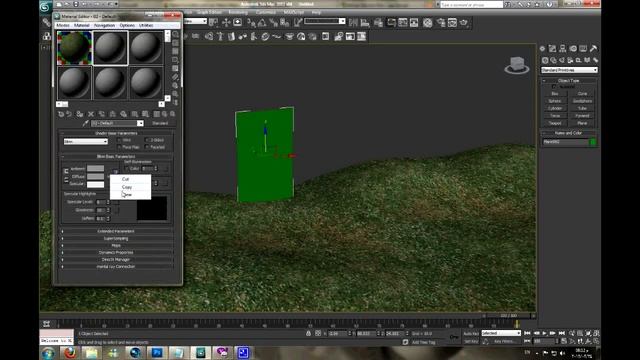Choose Copy from the context menu
640x360 pixels.
pyautogui.click(x=130, y=187)
